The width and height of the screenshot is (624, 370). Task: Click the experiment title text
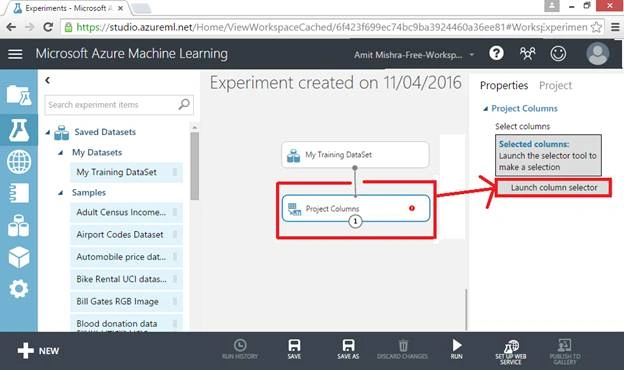pyautogui.click(x=335, y=83)
